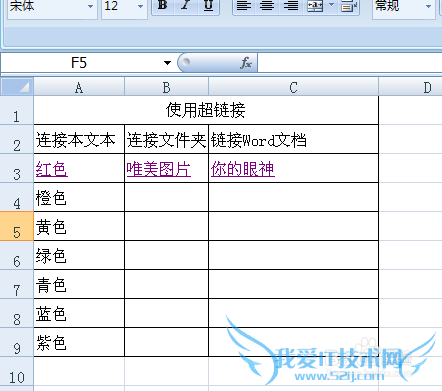This screenshot has width=442, height=391.
Task: Select row 3 header
Action: [17, 168]
